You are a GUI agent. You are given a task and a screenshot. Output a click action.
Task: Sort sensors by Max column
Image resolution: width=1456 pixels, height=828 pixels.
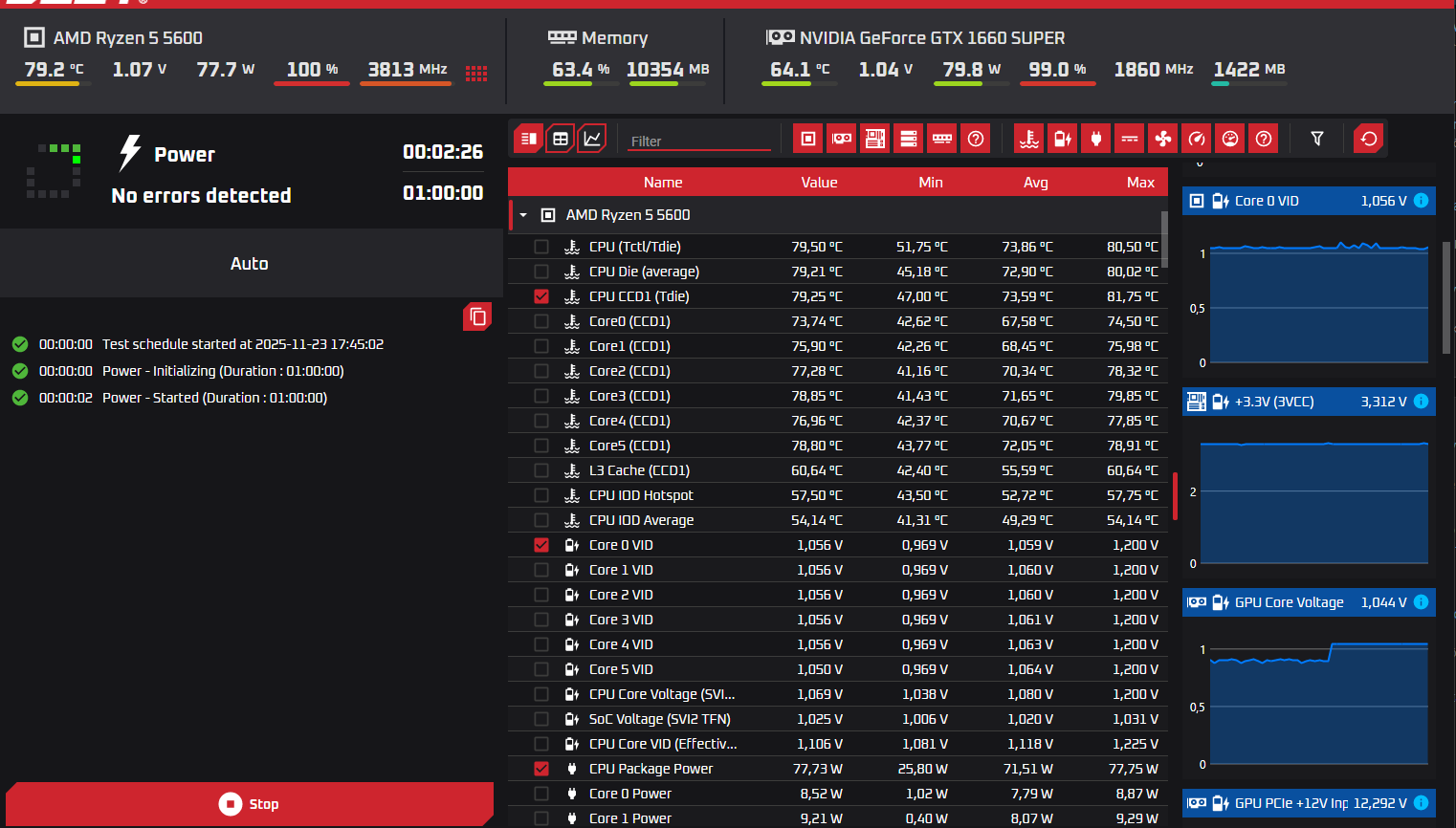pos(1140,182)
